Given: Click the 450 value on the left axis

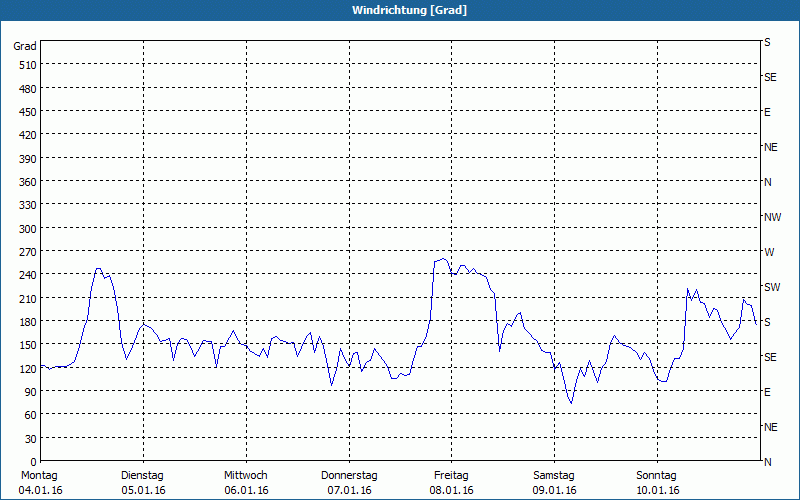Looking at the screenshot, I should coord(28,112).
